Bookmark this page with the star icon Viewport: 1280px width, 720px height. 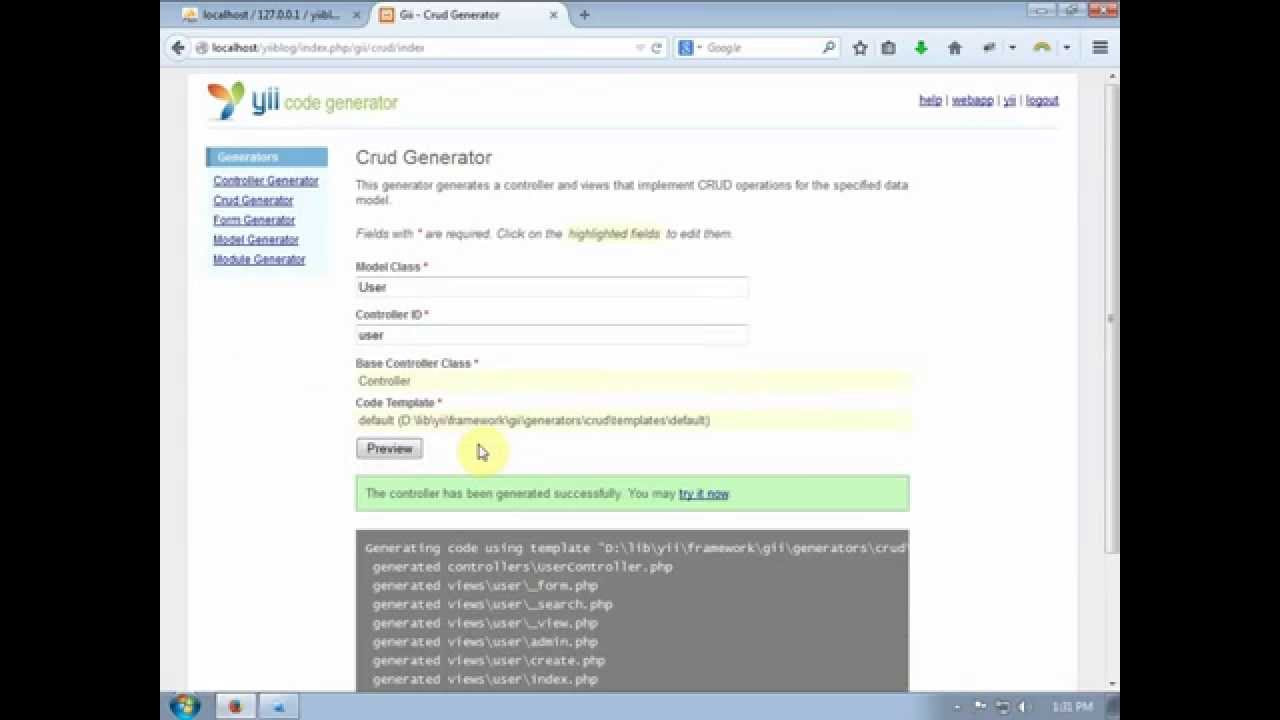[860, 47]
